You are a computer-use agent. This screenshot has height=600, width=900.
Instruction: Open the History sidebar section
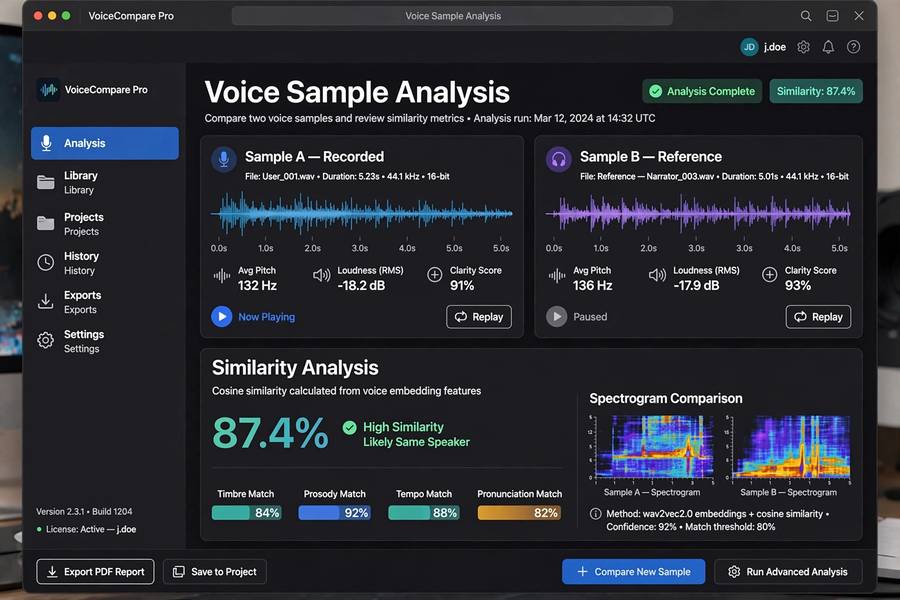(105, 263)
